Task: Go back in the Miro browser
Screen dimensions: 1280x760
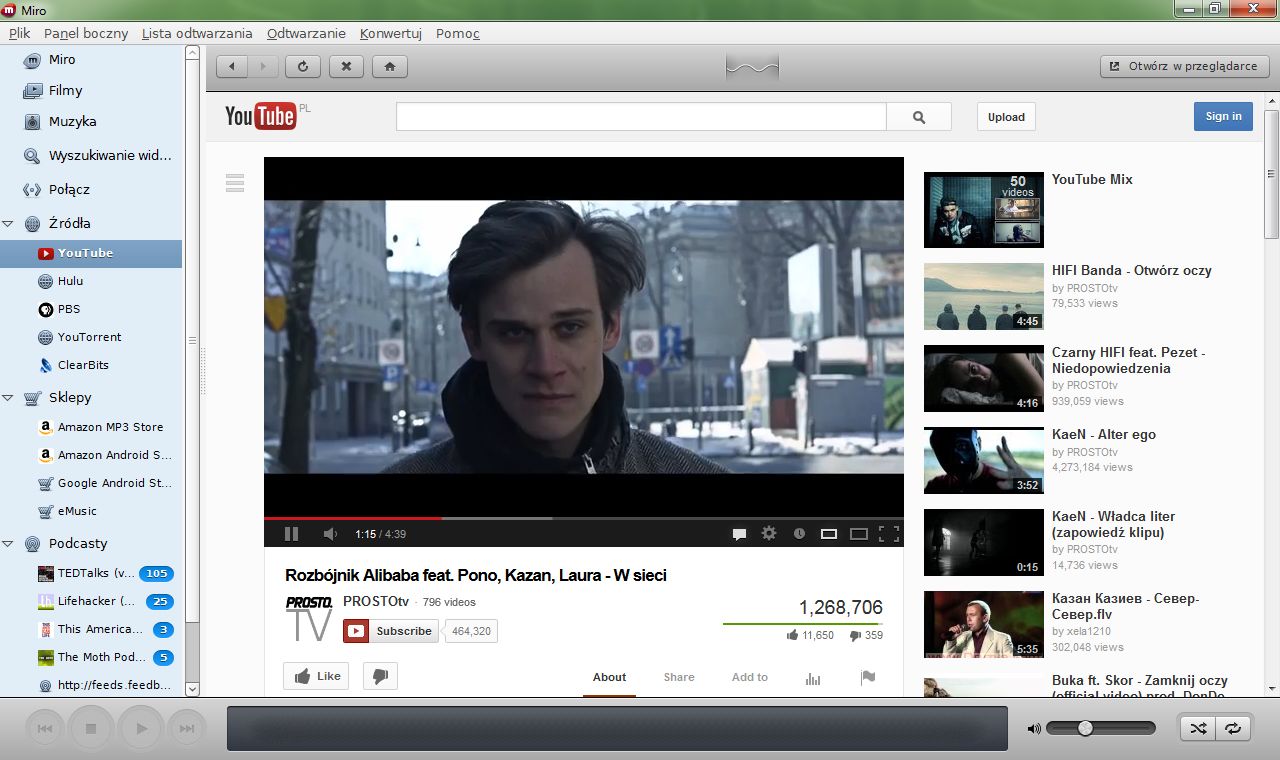Action: (232, 67)
